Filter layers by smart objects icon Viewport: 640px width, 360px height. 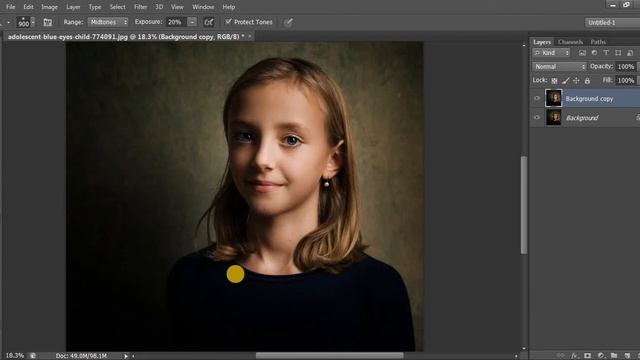pyautogui.click(x=630, y=53)
